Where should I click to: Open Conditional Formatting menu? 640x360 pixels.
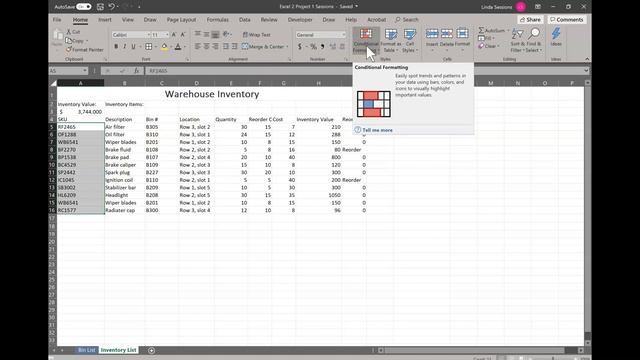click(366, 40)
